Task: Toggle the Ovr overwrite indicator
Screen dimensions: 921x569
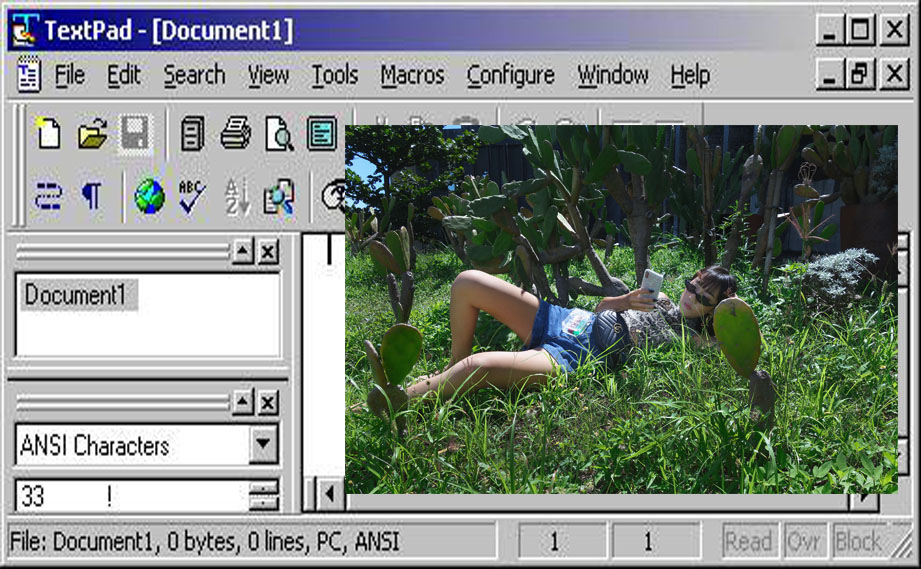Action: [805, 540]
